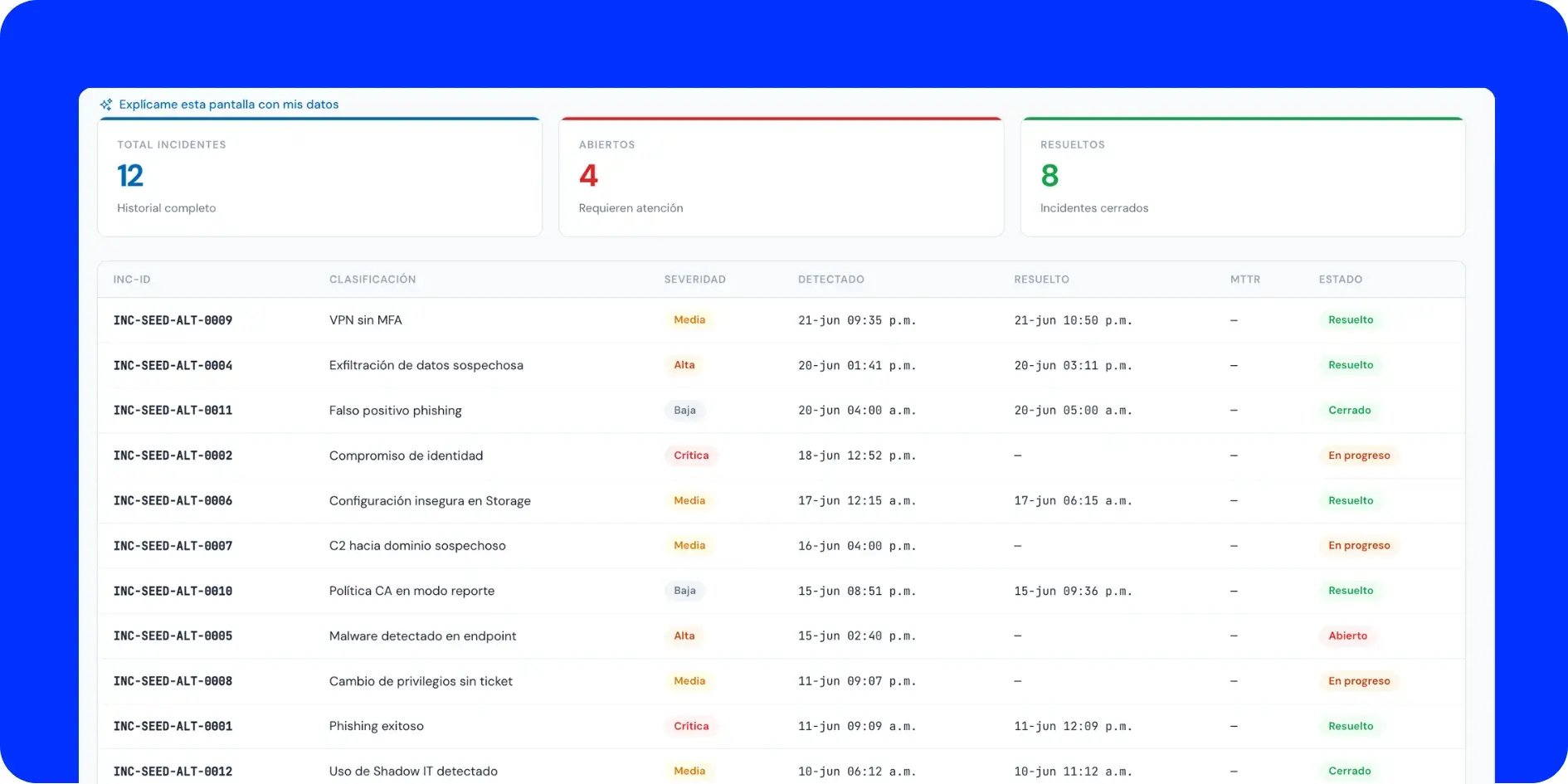Click 'Phishing exitoso' classification
Image resolution: width=1568 pixels, height=784 pixels.
point(376,726)
